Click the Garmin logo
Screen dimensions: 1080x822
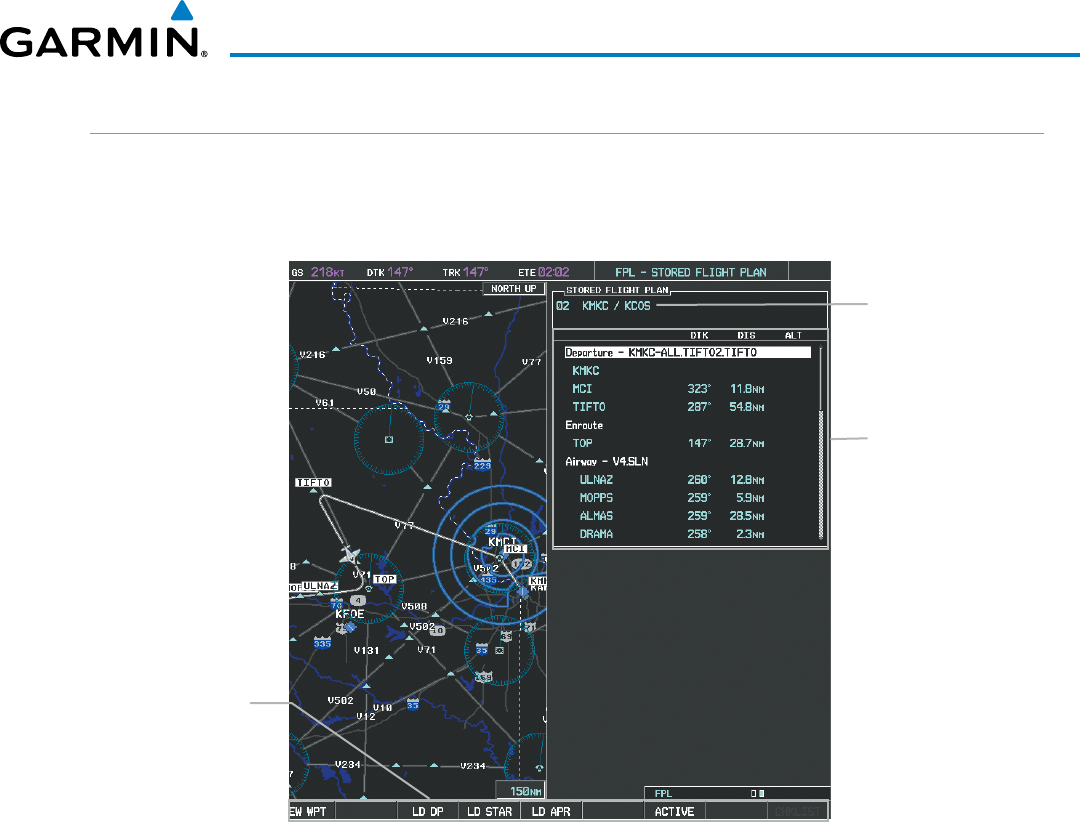coord(103,31)
